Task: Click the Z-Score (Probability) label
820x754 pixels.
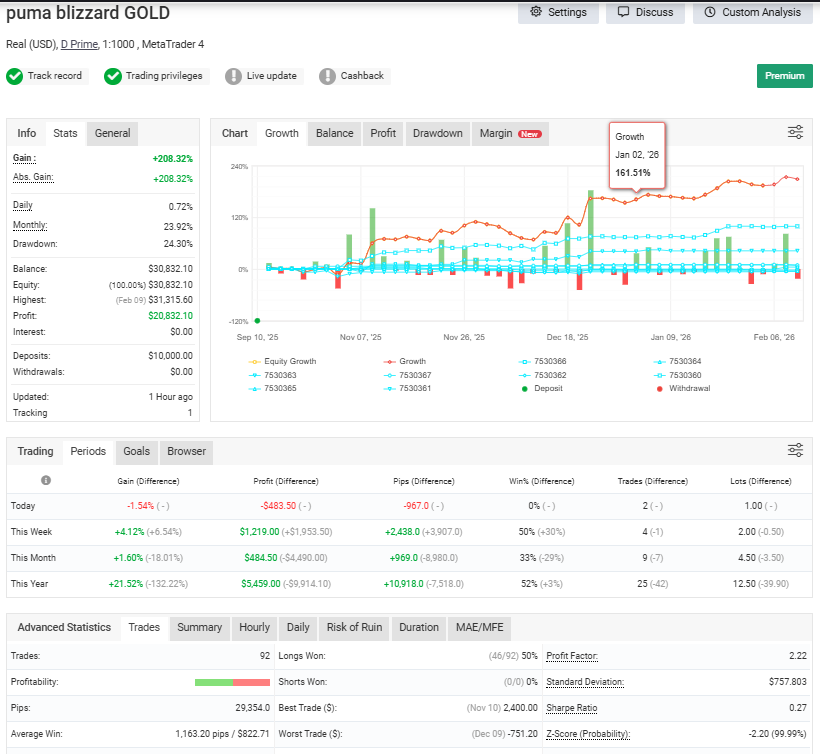Action: click(588, 734)
